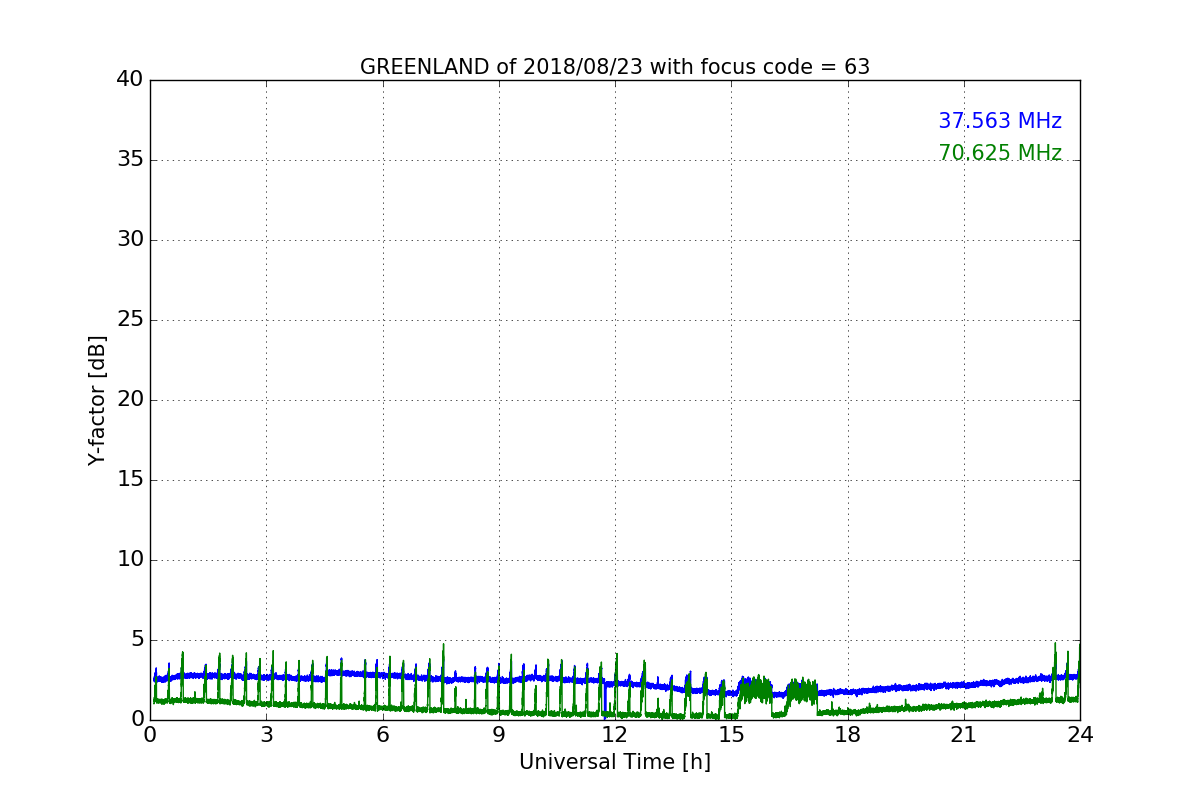Select the 18 tick on the time axis
The width and height of the screenshot is (1200, 800).
pyautogui.click(x=847, y=735)
